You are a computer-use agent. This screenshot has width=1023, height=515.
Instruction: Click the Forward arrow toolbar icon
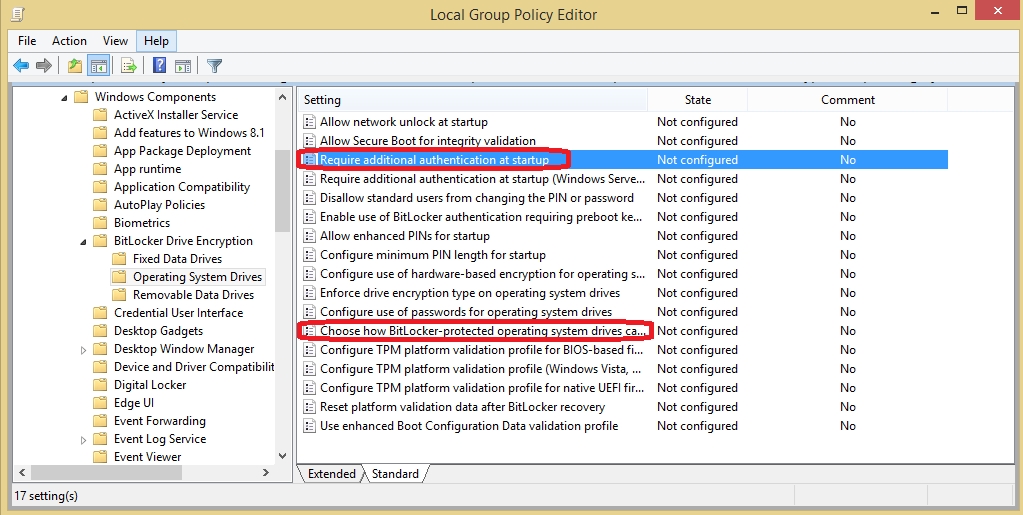click(44, 65)
